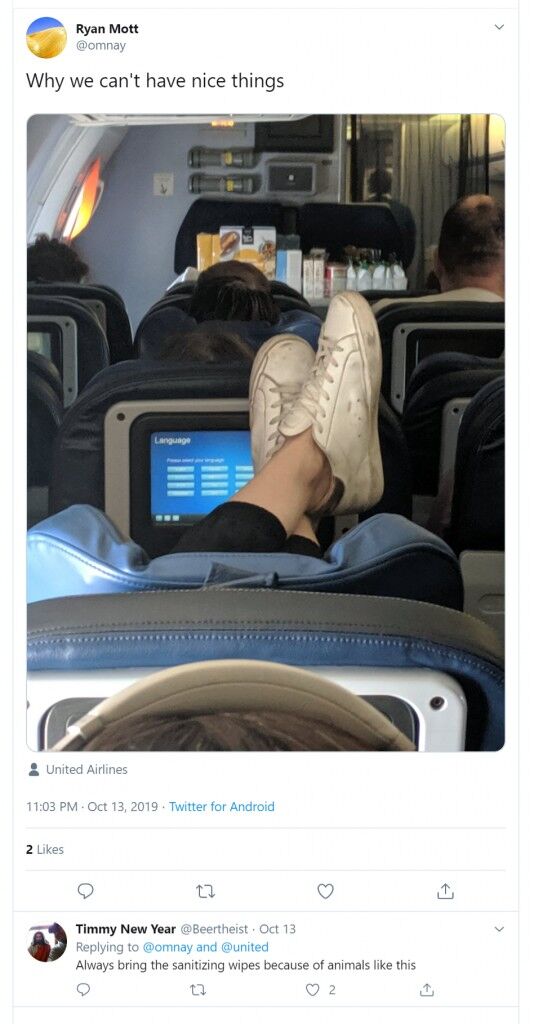Click the 11:03 PM Oct 13 timestamp
Screen dimensions: 534x1024
click(91, 807)
